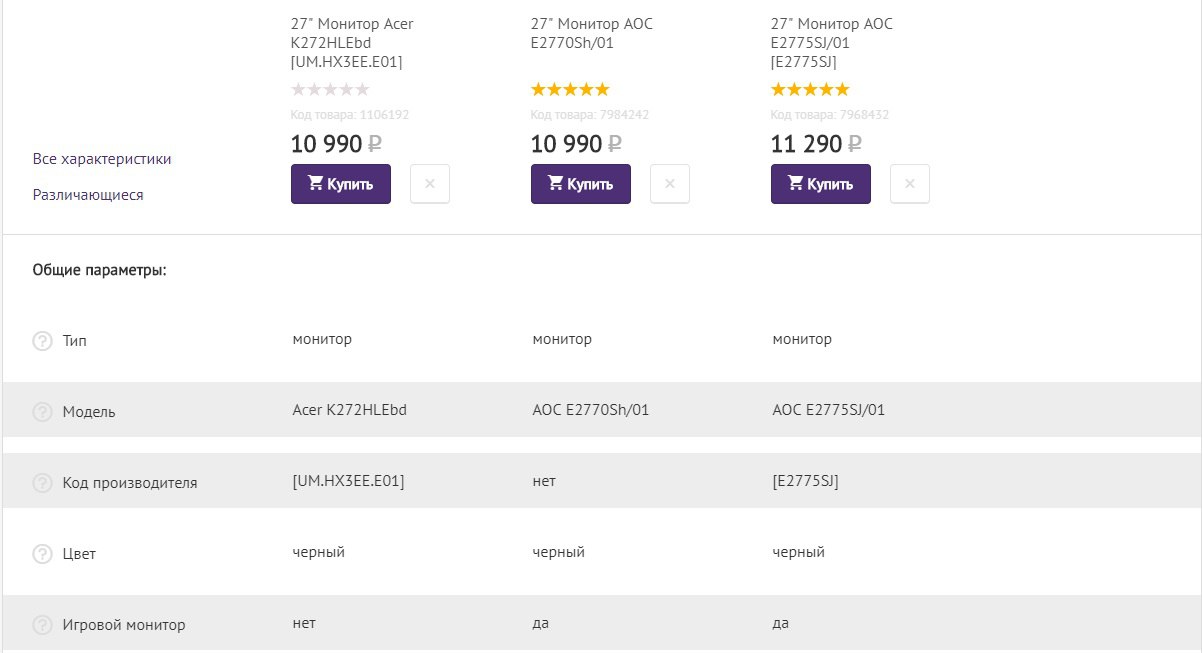Screen dimensions: 1202x653
Task: Click the star rating of AOC E2775SJ/01
Action: (x=810, y=89)
